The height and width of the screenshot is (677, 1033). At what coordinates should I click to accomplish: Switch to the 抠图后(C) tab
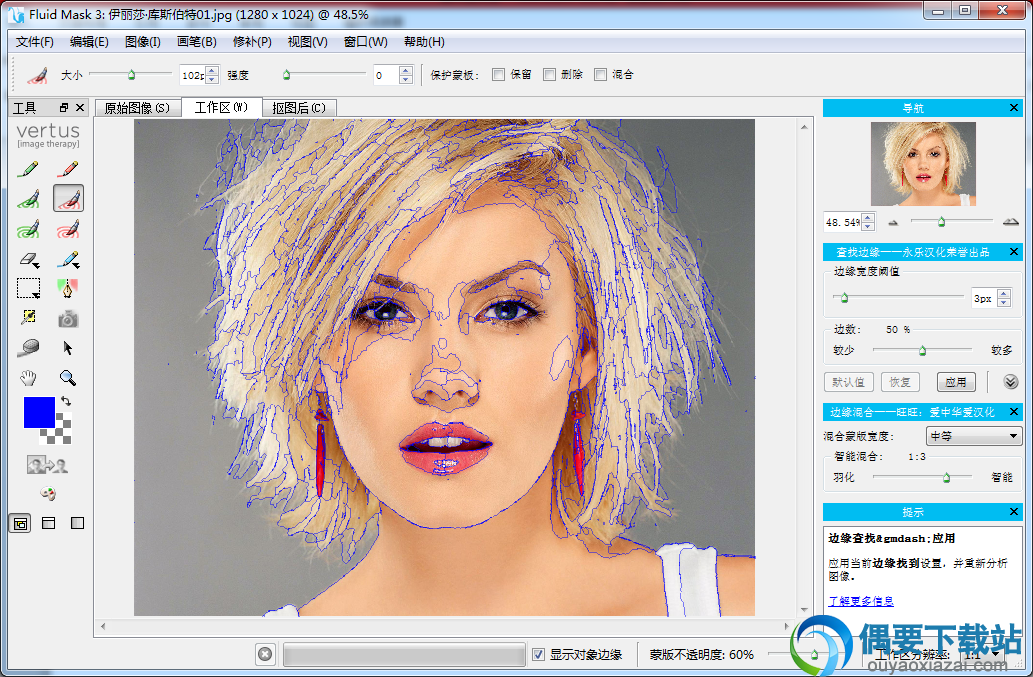click(299, 108)
